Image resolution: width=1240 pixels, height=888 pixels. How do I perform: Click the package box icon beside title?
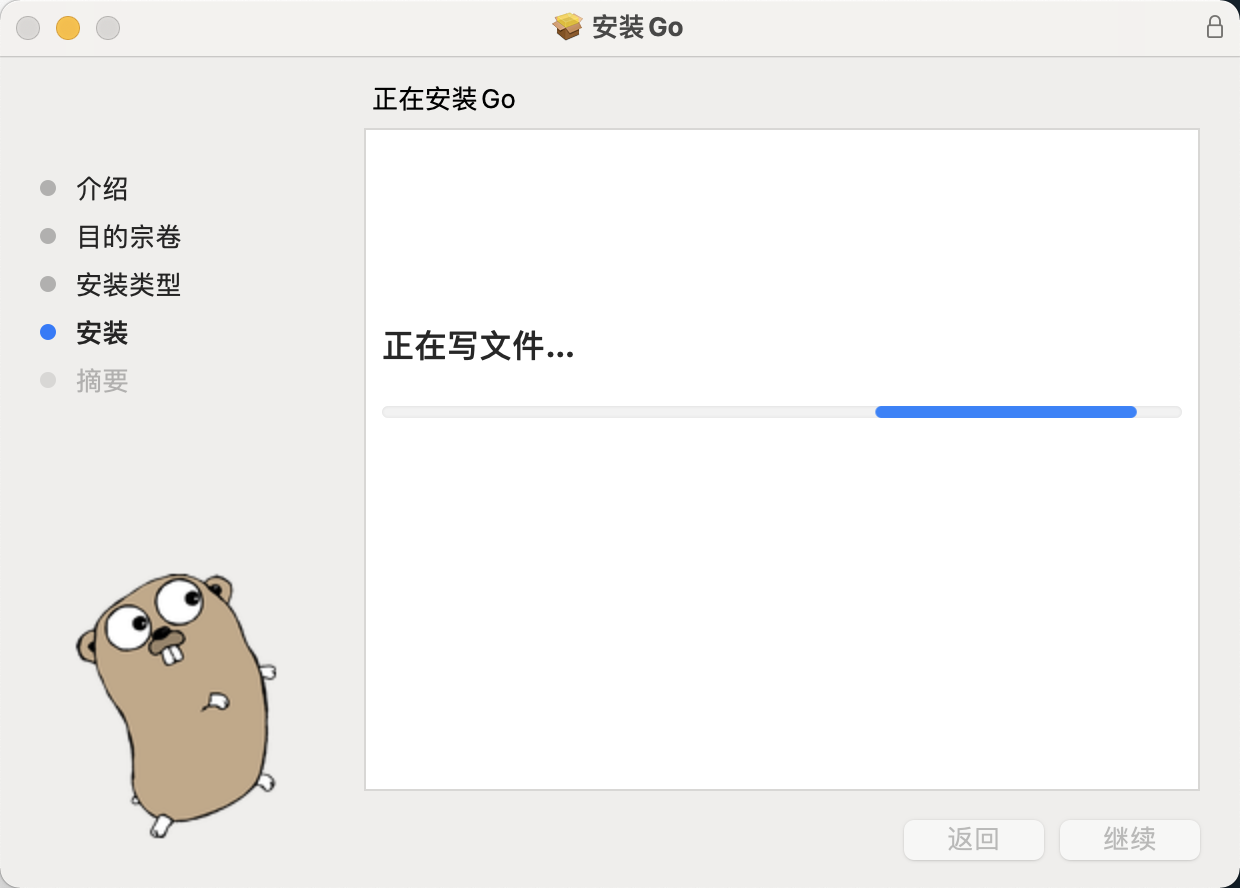(x=568, y=27)
